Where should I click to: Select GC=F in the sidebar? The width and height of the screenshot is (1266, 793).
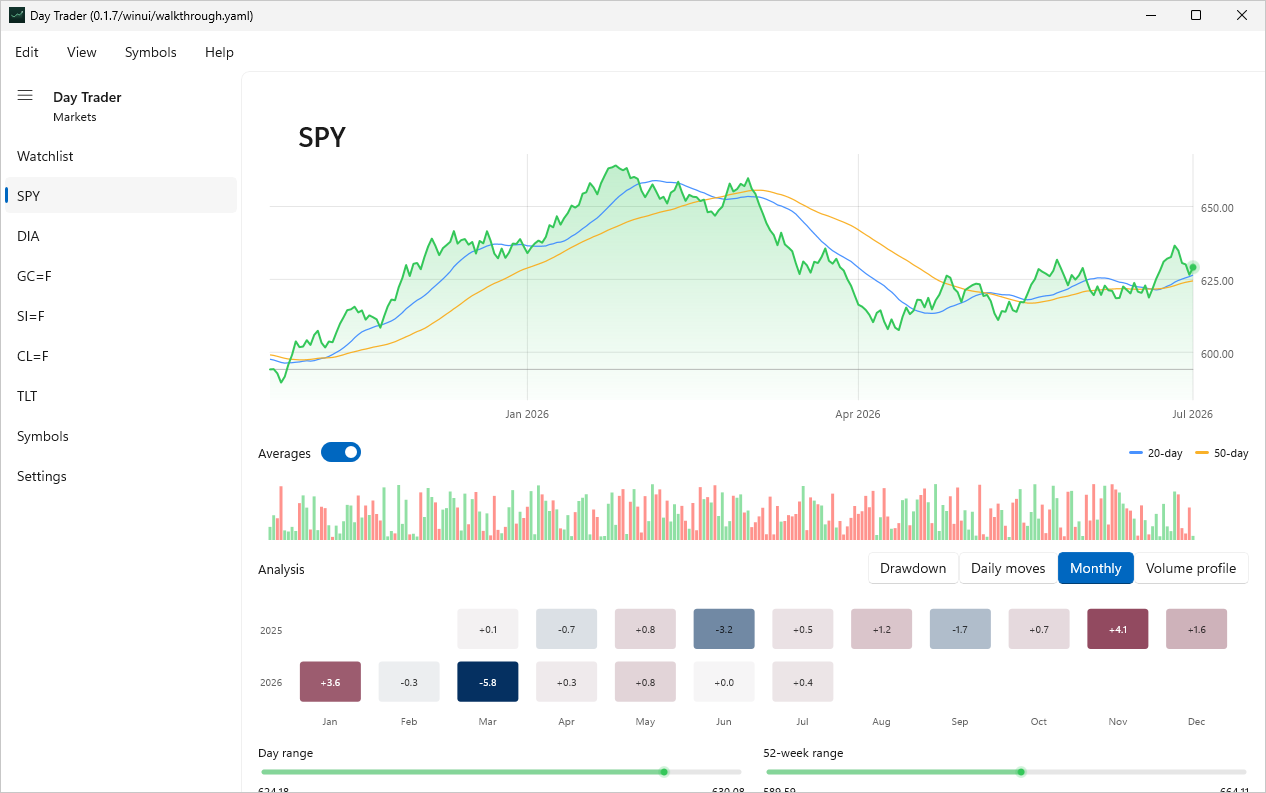pyautogui.click(x=121, y=276)
